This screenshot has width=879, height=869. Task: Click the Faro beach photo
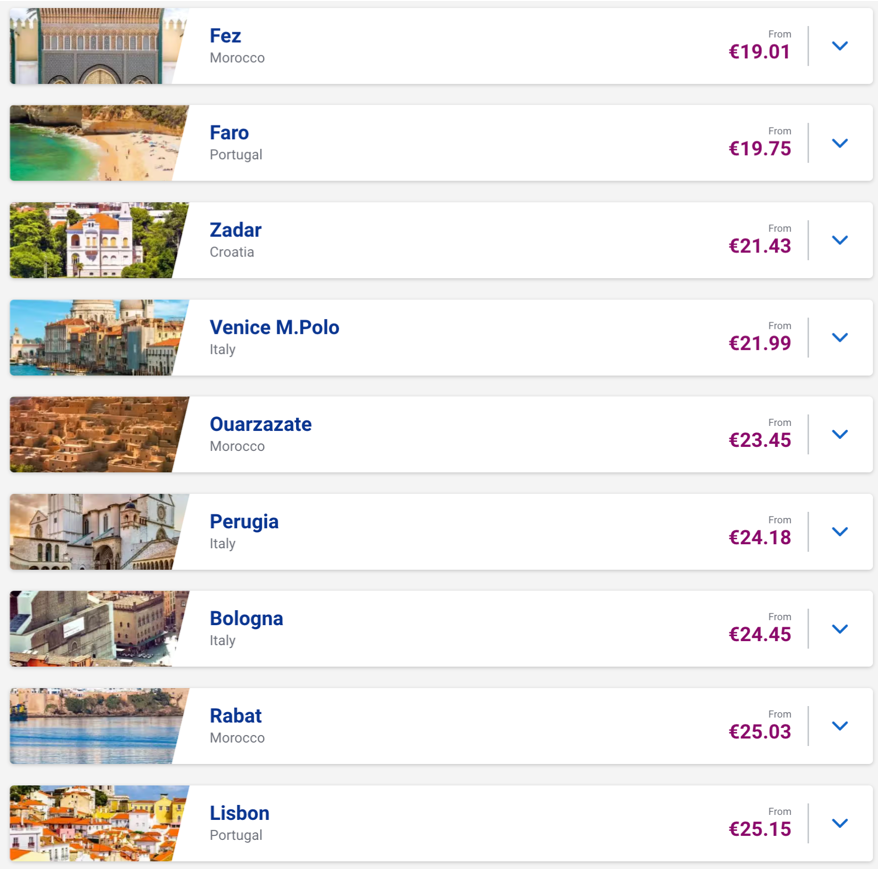coord(95,143)
